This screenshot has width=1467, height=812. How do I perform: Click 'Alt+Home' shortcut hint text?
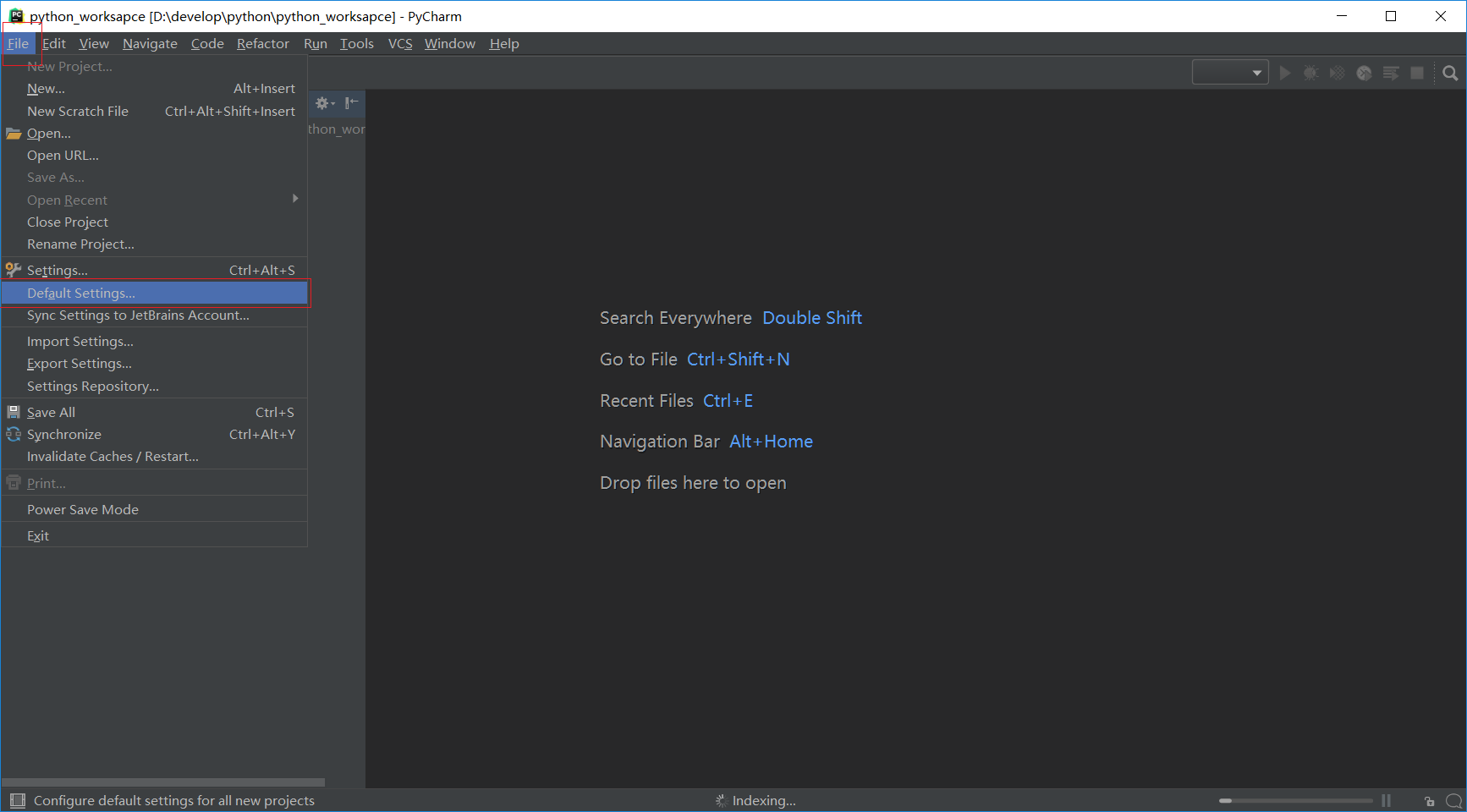(x=771, y=442)
